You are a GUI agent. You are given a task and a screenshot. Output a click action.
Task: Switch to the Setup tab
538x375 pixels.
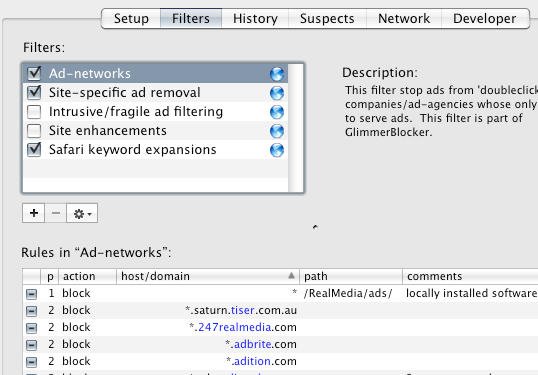point(131,19)
